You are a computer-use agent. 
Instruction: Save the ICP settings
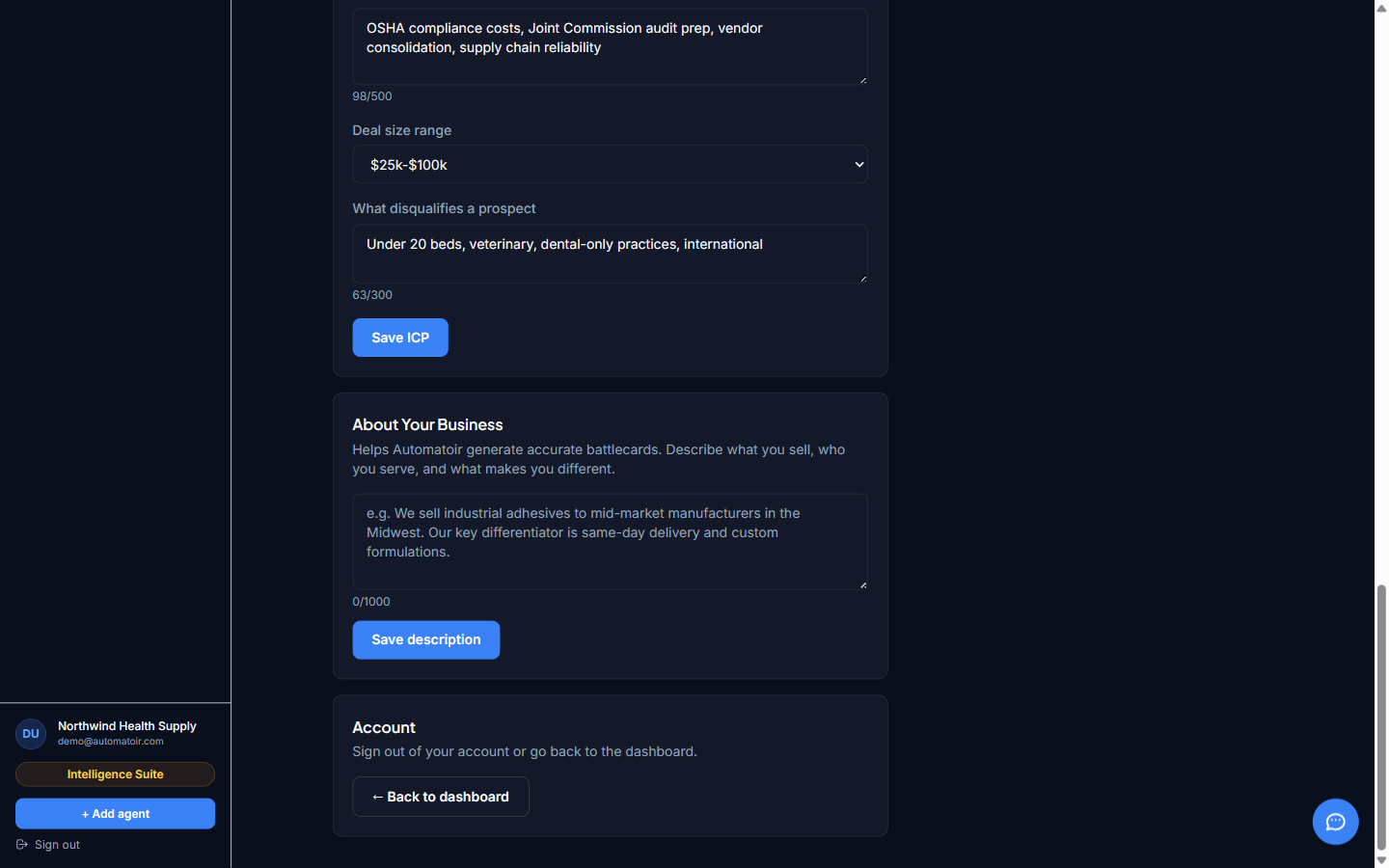[x=400, y=338]
